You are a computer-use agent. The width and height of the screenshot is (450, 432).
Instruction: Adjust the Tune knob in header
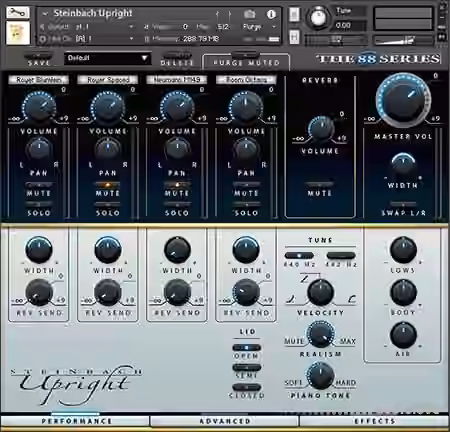[x=318, y=17]
